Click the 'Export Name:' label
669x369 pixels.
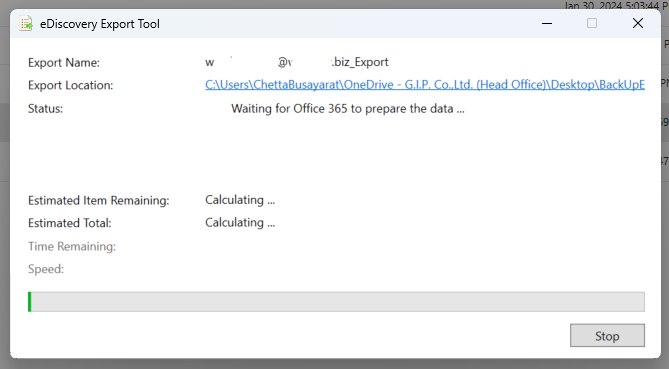[x=64, y=63]
